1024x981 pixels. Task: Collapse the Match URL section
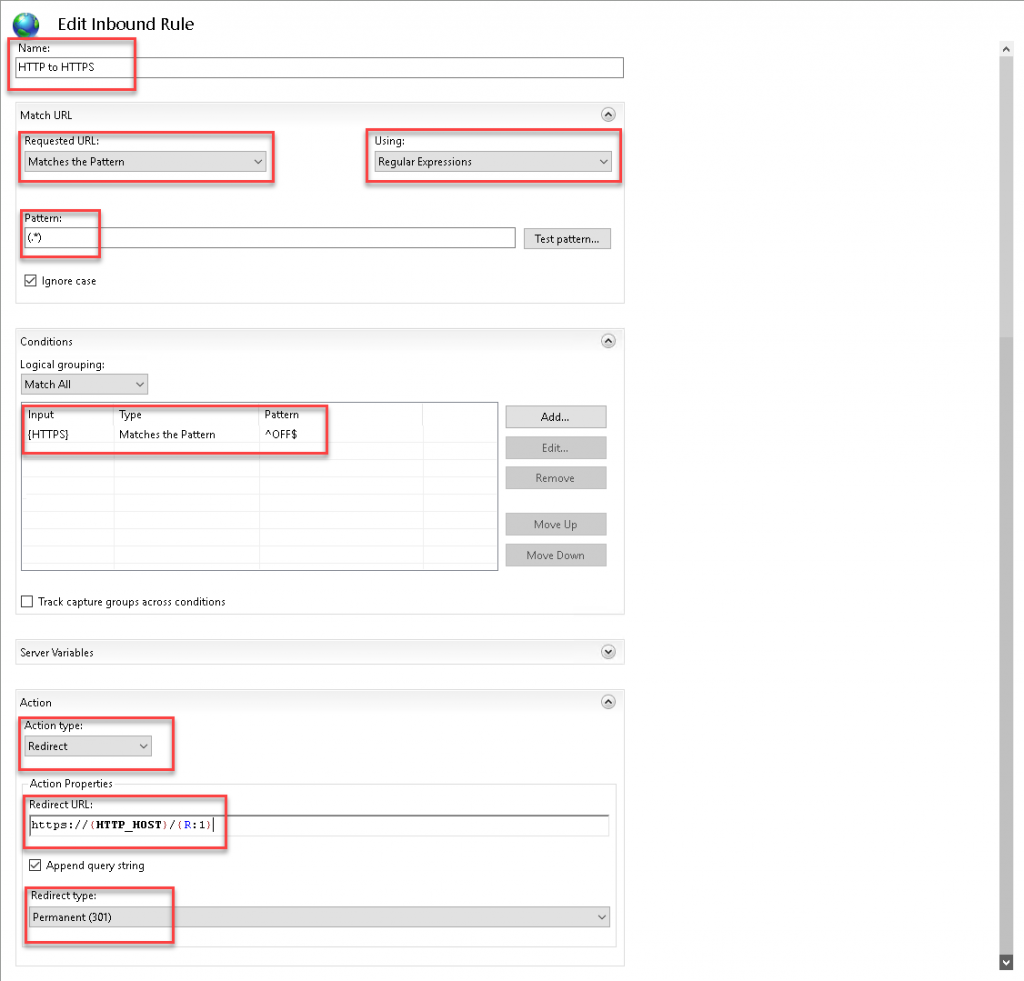(608, 115)
